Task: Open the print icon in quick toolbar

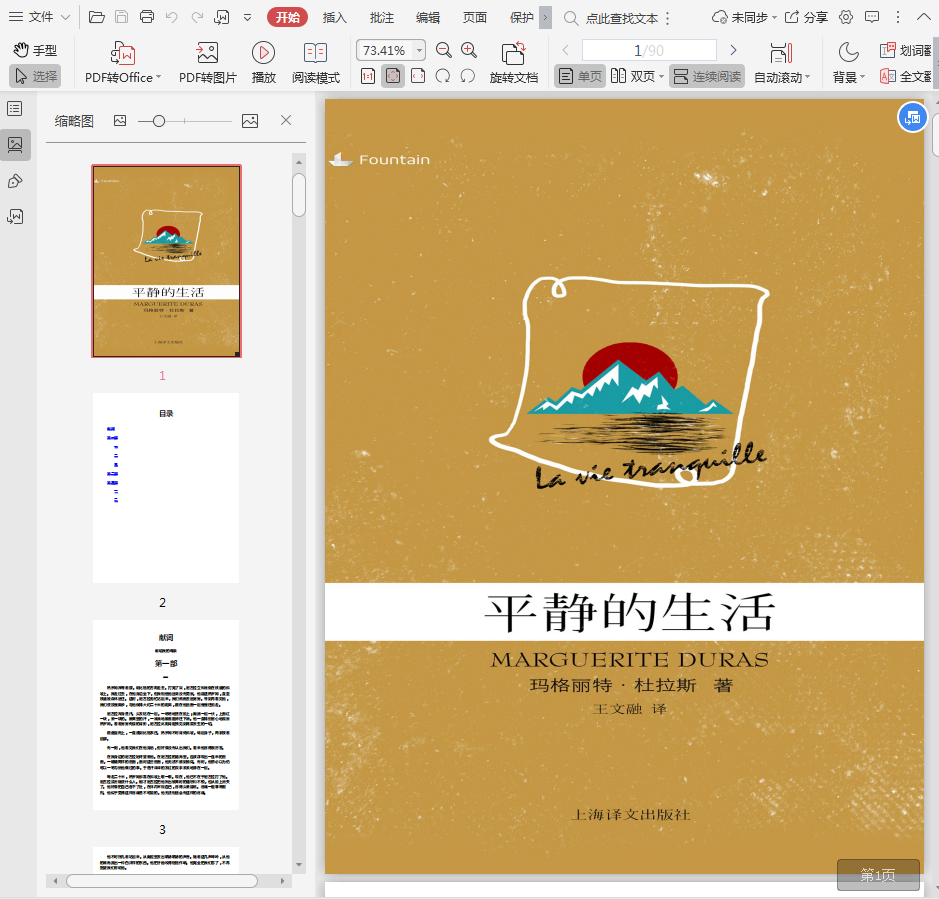Action: (147, 17)
